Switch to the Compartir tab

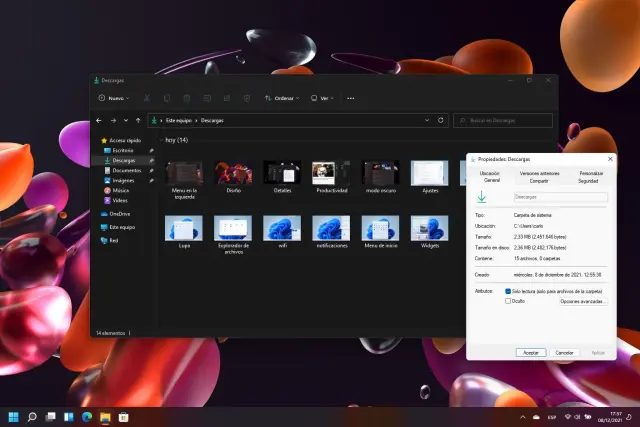[539, 181]
